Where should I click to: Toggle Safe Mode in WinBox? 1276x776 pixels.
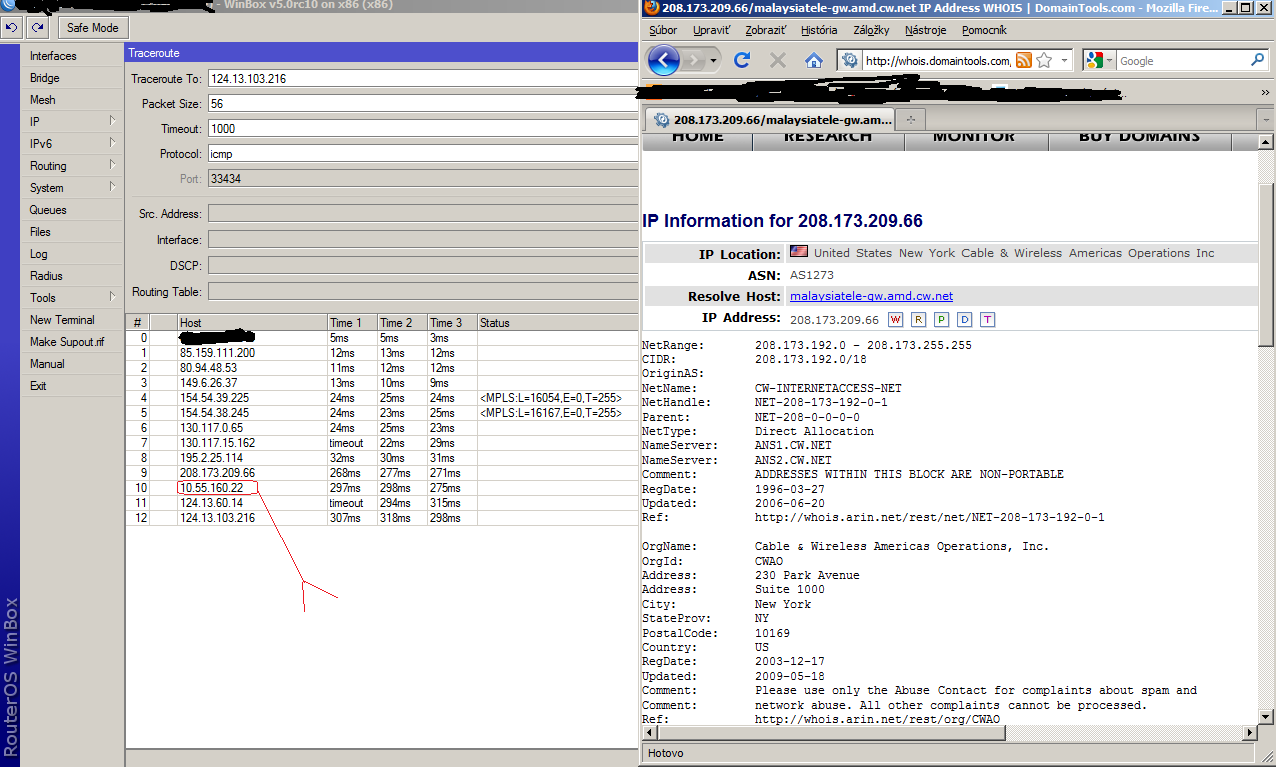[92, 27]
